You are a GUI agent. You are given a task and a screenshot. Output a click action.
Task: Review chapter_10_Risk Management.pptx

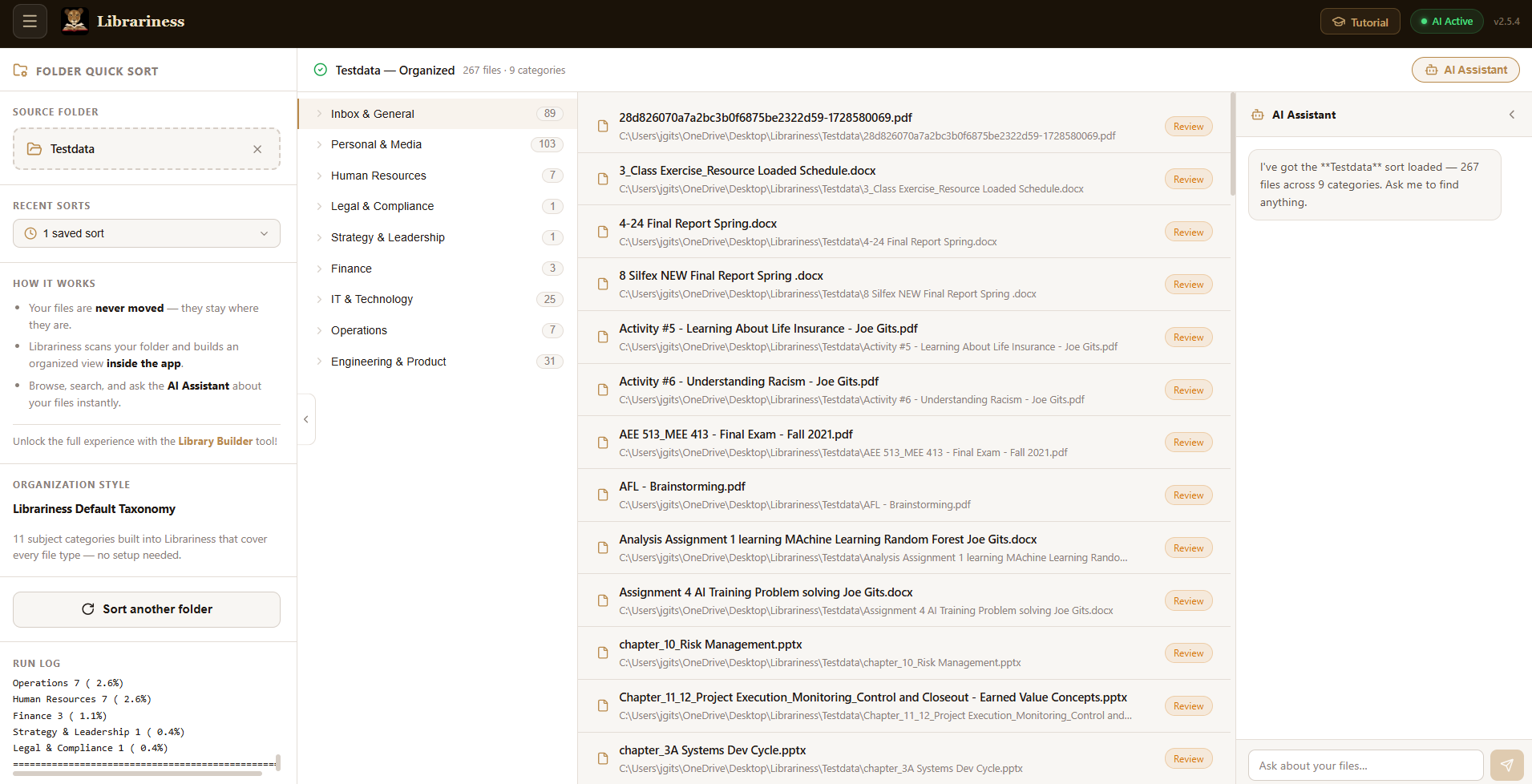[1188, 653]
